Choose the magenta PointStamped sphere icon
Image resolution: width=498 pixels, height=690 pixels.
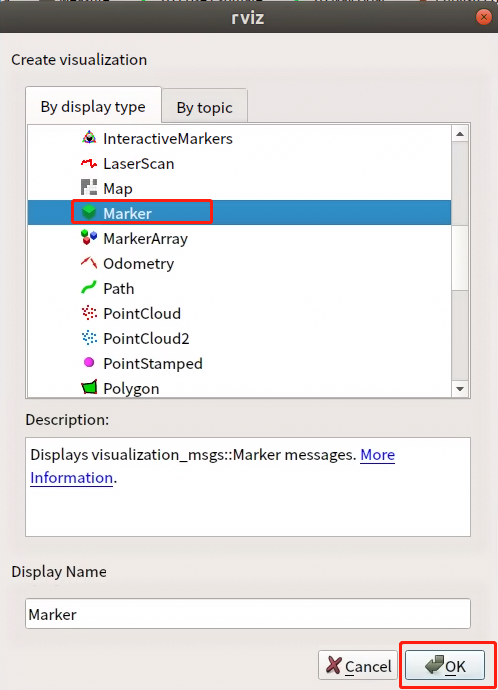tap(89, 362)
